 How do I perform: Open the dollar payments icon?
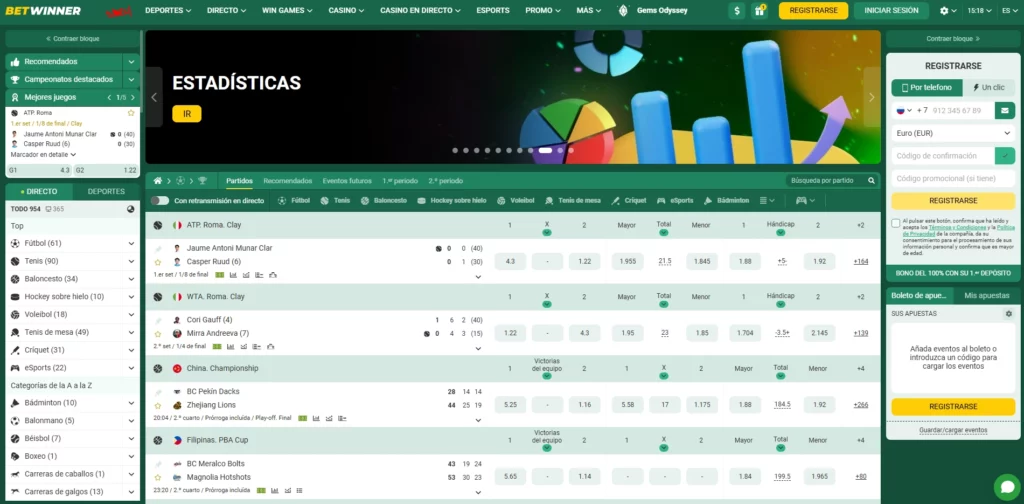tap(737, 10)
